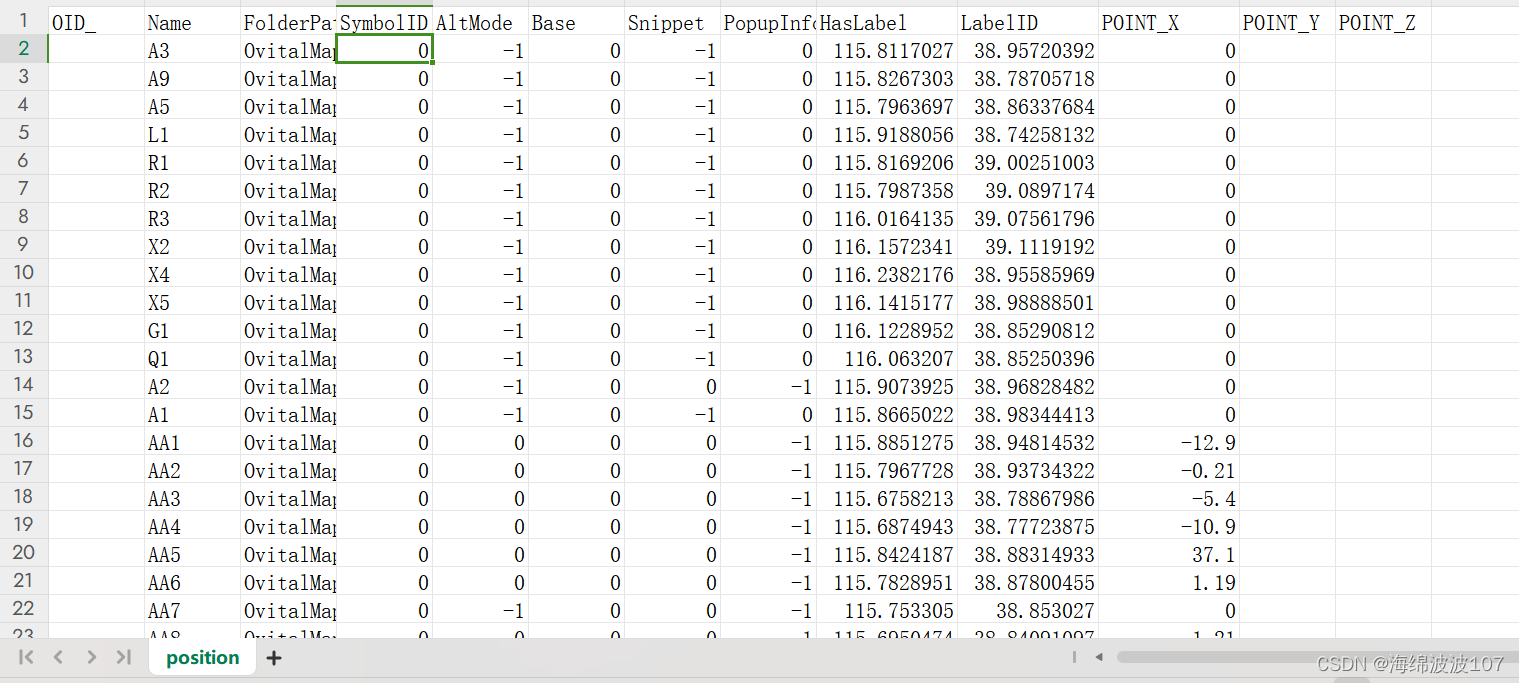The height and width of the screenshot is (683, 1519).
Task: Select the SymbolID header cell
Action: pyautogui.click(x=384, y=22)
